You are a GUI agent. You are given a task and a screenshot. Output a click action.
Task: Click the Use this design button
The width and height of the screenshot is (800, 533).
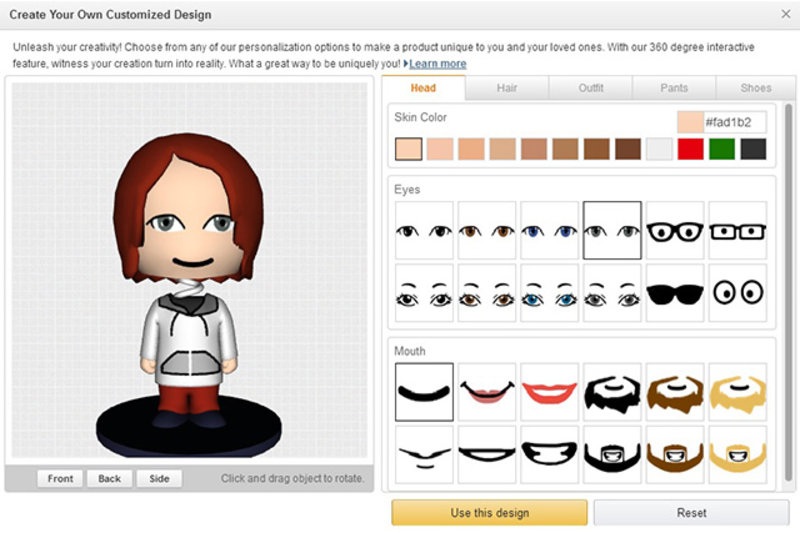[x=489, y=513]
